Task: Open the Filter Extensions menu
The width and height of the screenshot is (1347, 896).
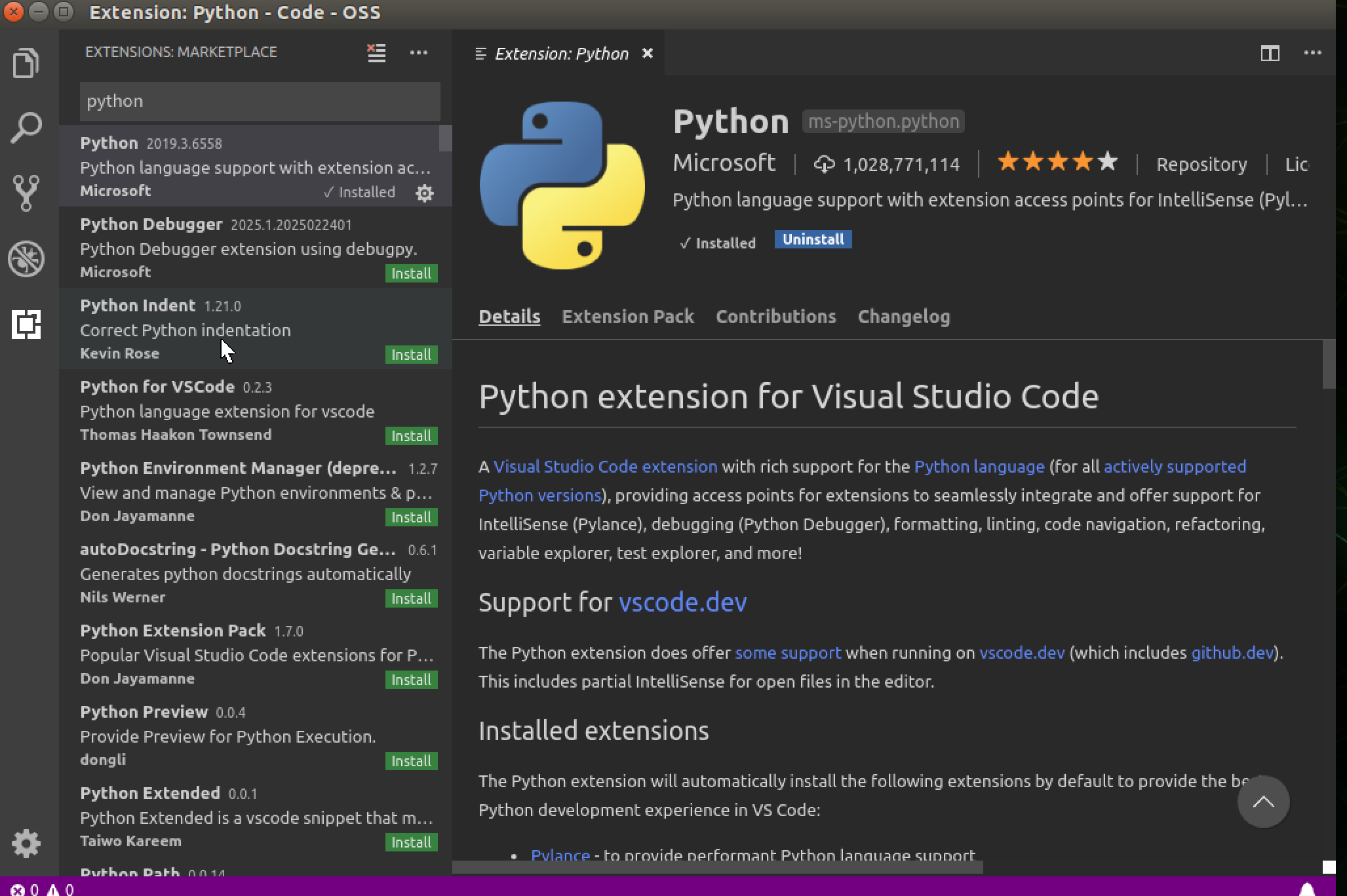Action: (x=376, y=52)
